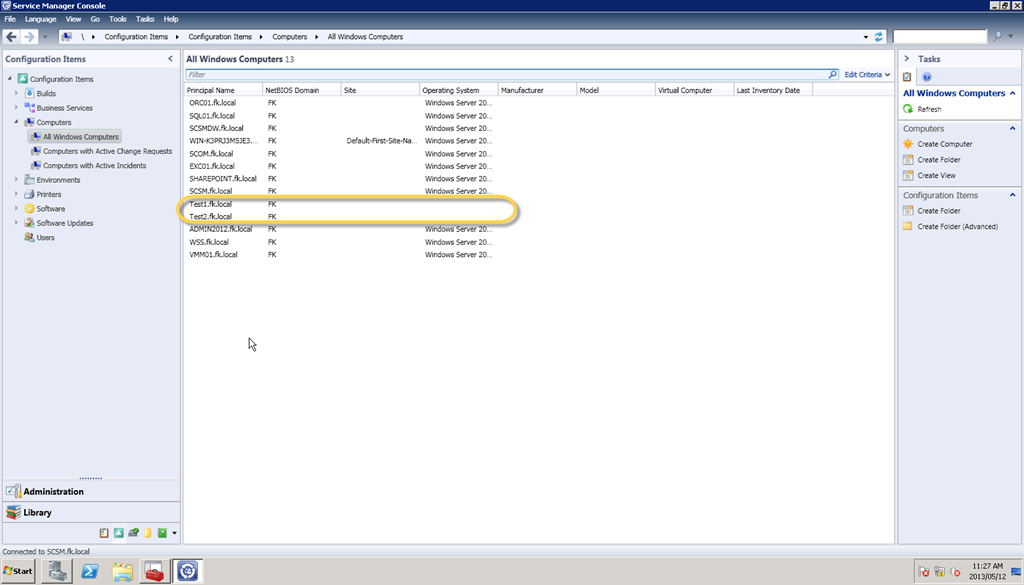The height and width of the screenshot is (585, 1024).
Task: Open the red toolbox app in taskbar
Action: pyautogui.click(x=154, y=571)
